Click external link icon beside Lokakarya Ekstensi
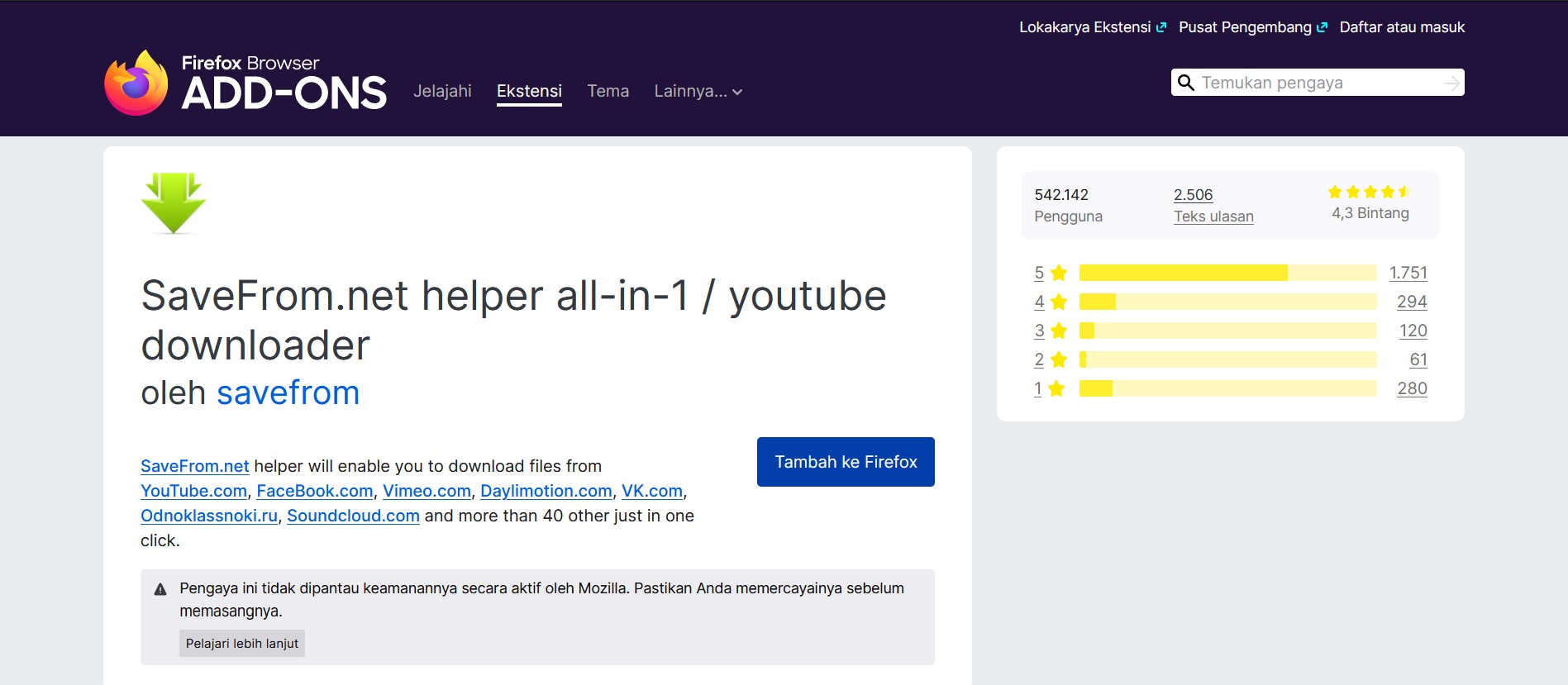1568x685 pixels. (1161, 27)
